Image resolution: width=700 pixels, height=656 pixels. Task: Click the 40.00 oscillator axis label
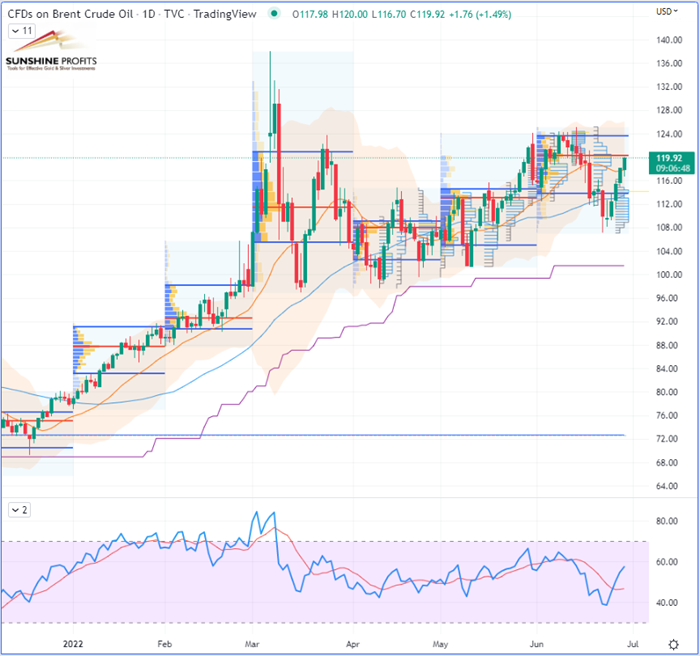pos(667,602)
